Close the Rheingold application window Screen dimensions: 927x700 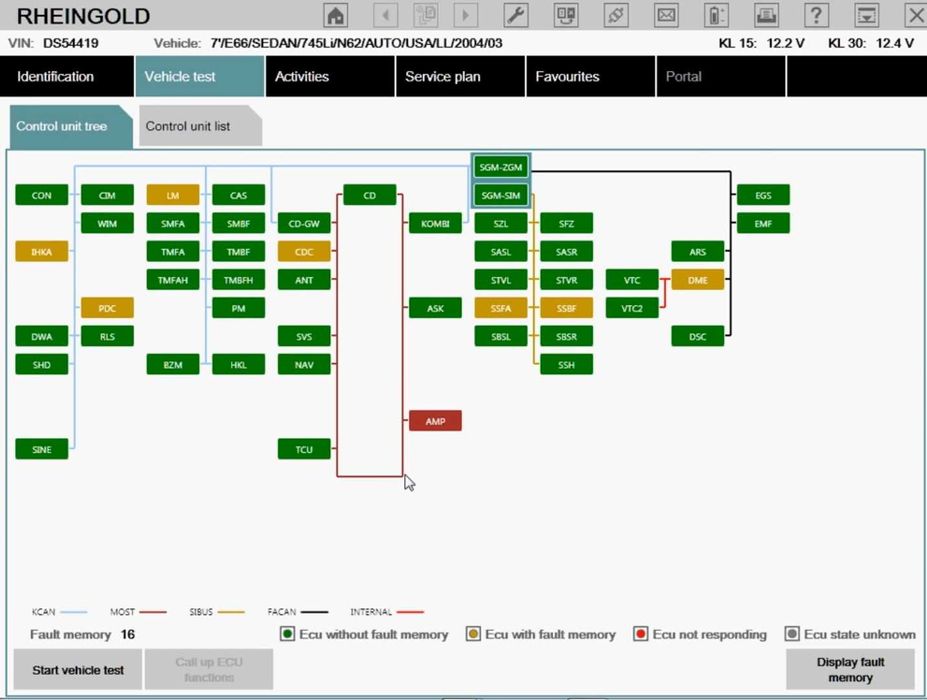pyautogui.click(x=916, y=15)
